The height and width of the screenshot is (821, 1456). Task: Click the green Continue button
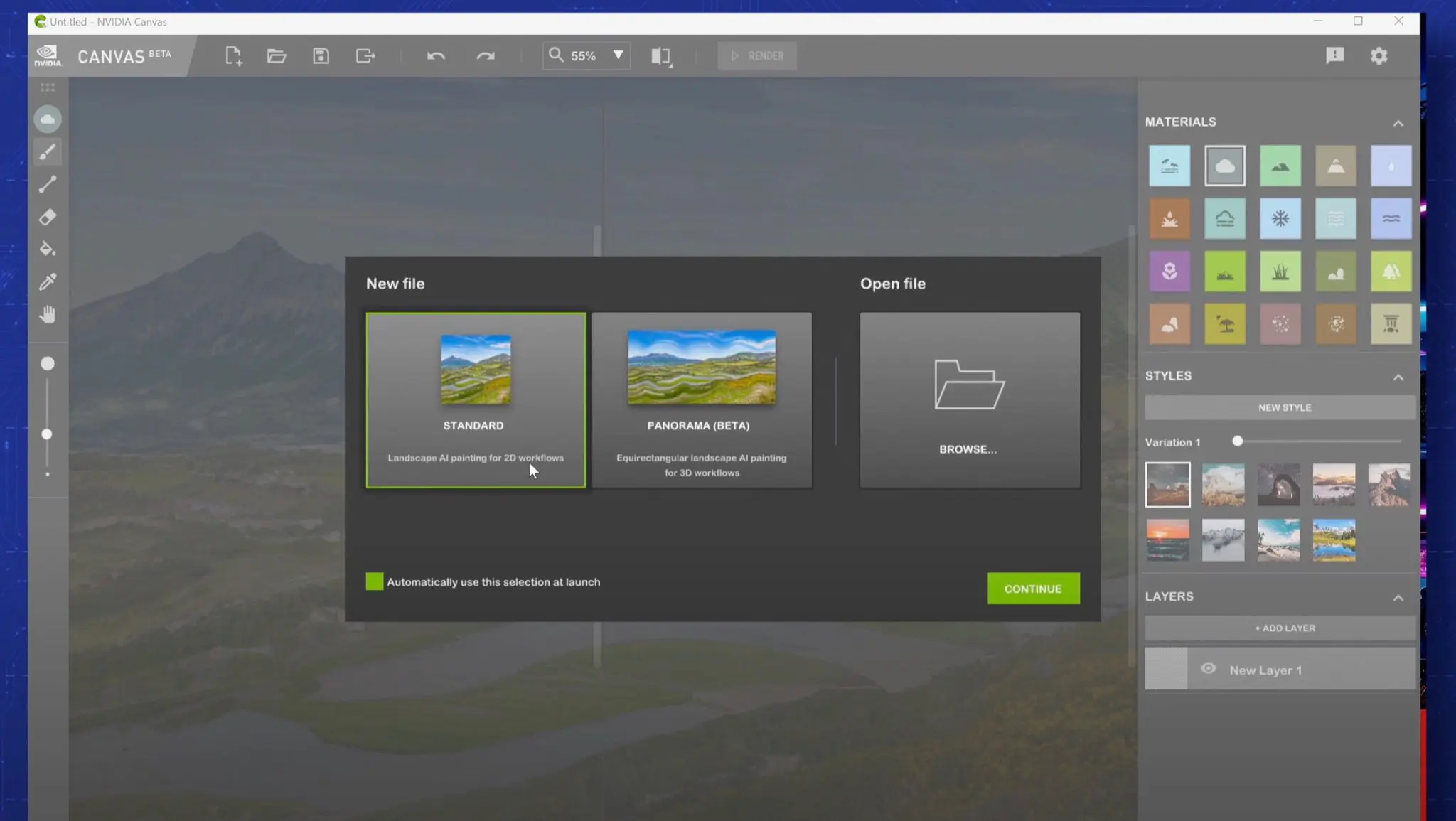(1033, 589)
